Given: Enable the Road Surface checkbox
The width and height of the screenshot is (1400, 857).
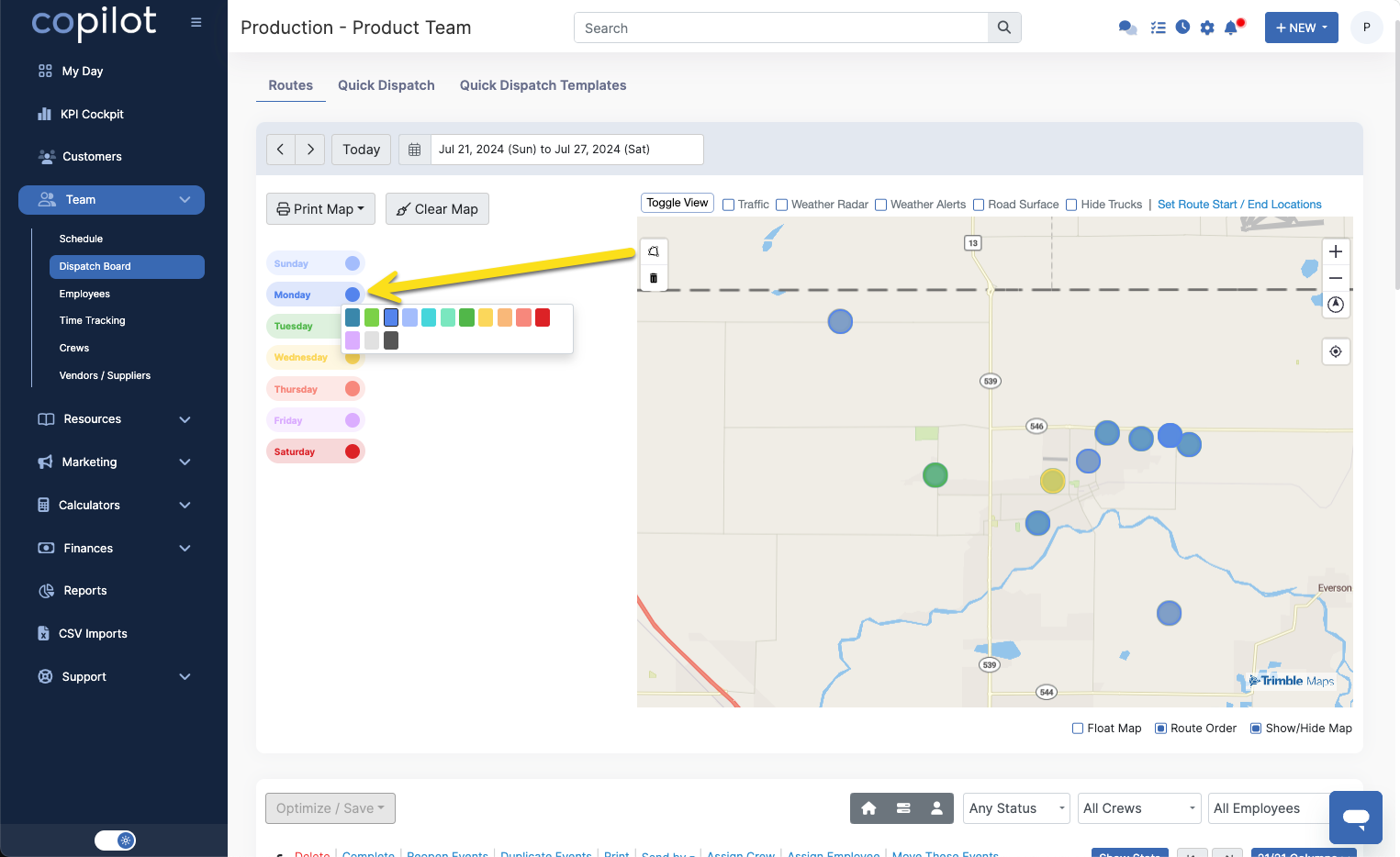Looking at the screenshot, I should (979, 205).
